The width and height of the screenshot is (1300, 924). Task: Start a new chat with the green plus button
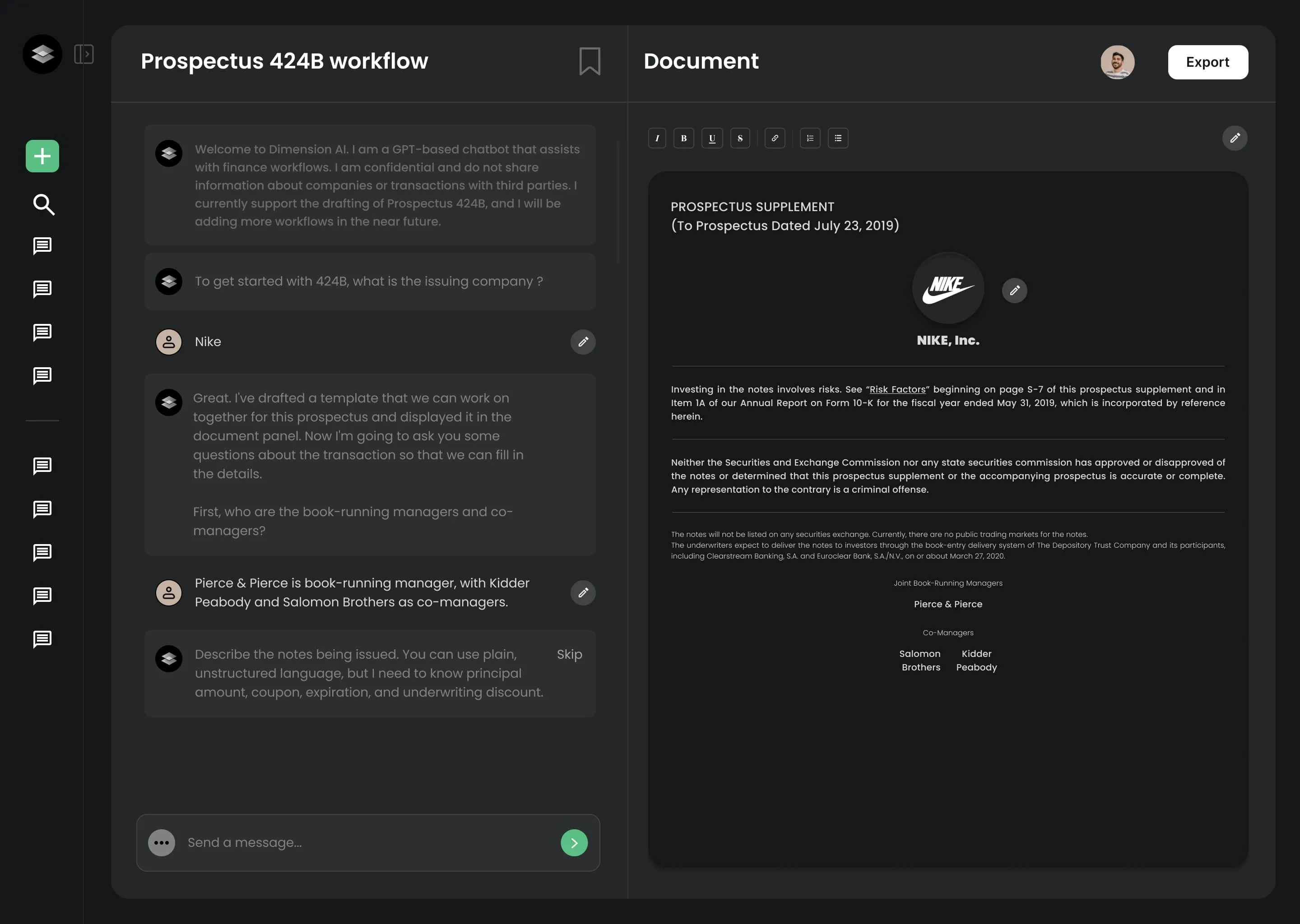[42, 156]
